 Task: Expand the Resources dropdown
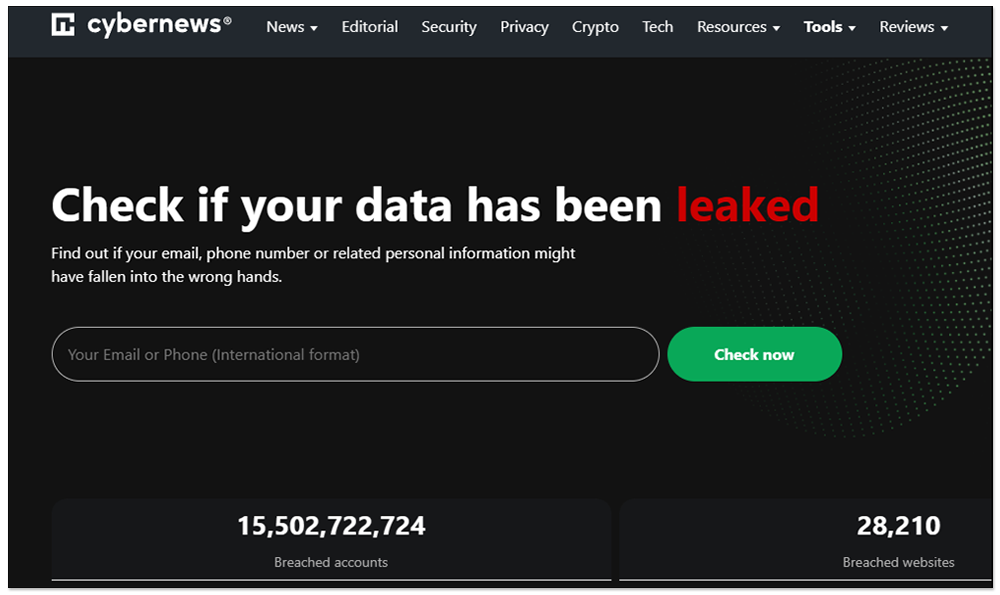tap(738, 27)
